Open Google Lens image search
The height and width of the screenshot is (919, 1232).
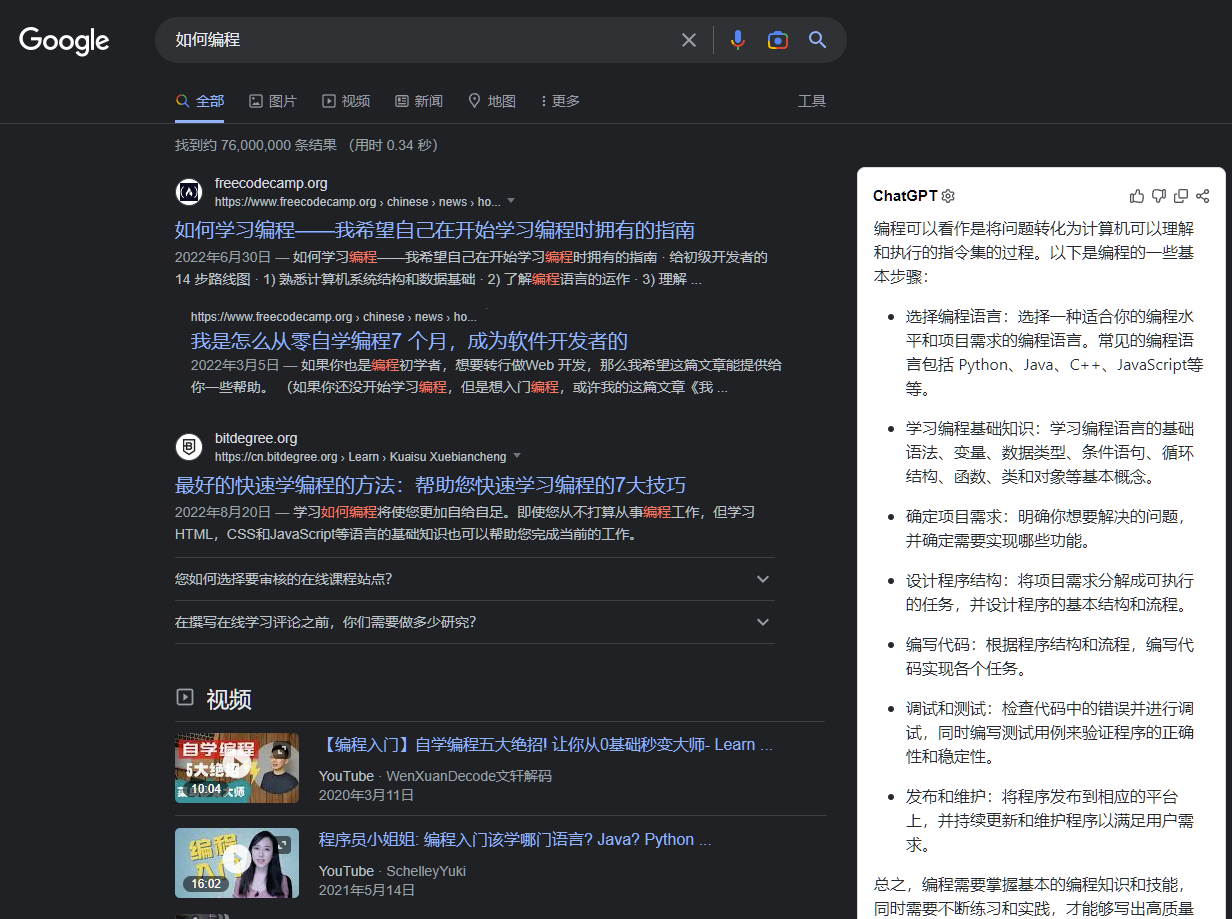coord(777,40)
